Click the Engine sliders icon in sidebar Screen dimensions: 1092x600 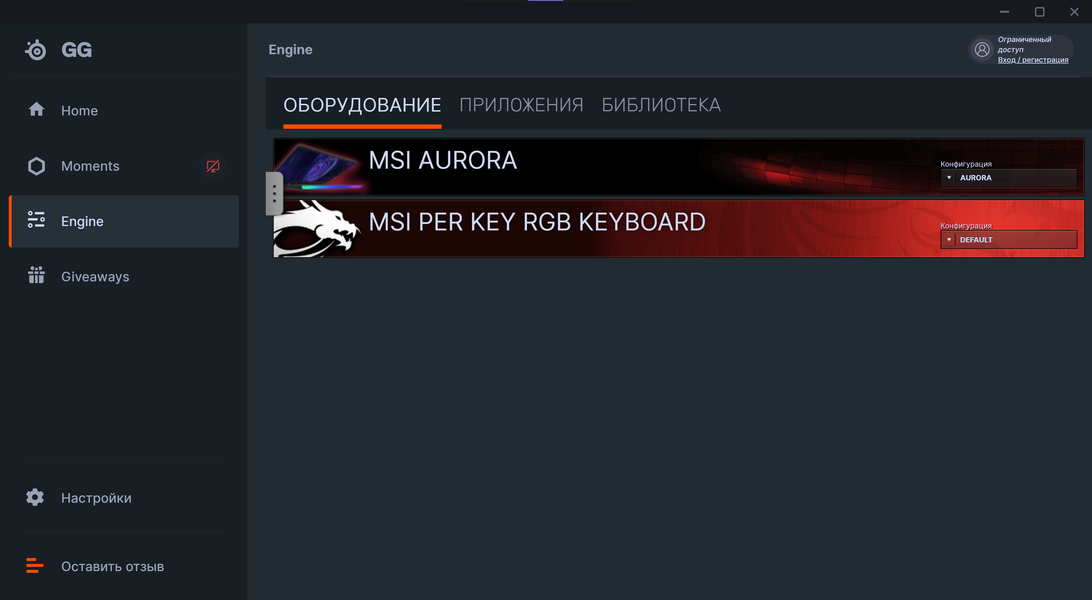pyautogui.click(x=36, y=220)
